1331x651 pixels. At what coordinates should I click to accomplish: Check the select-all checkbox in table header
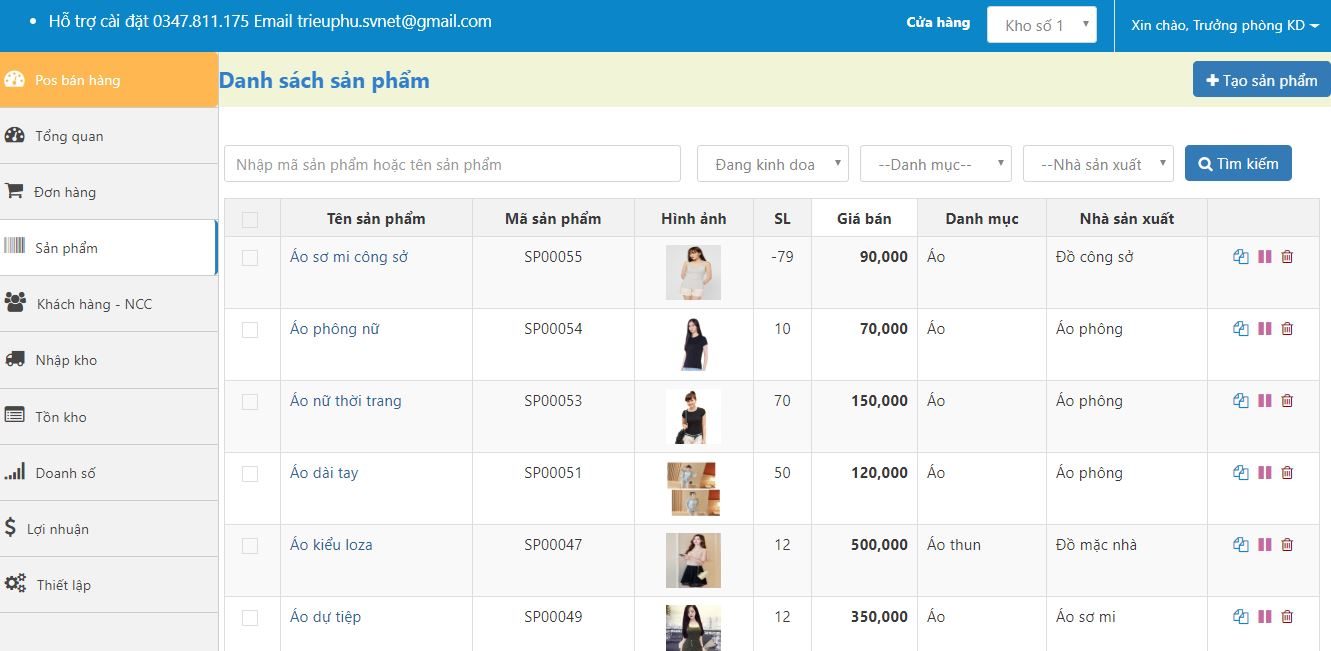point(251,218)
